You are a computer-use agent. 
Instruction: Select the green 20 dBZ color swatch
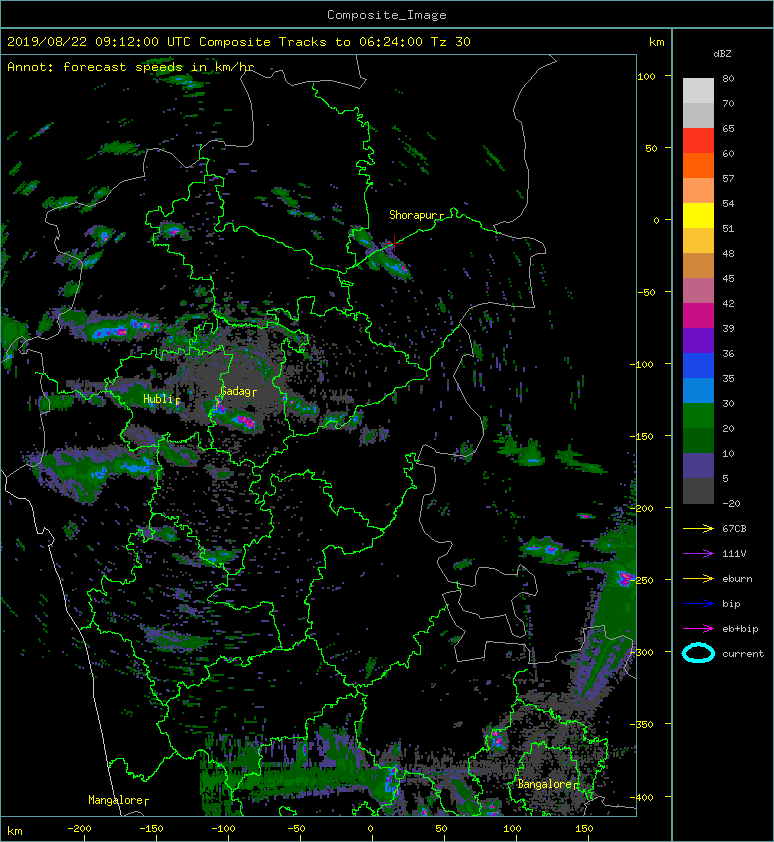(x=698, y=416)
